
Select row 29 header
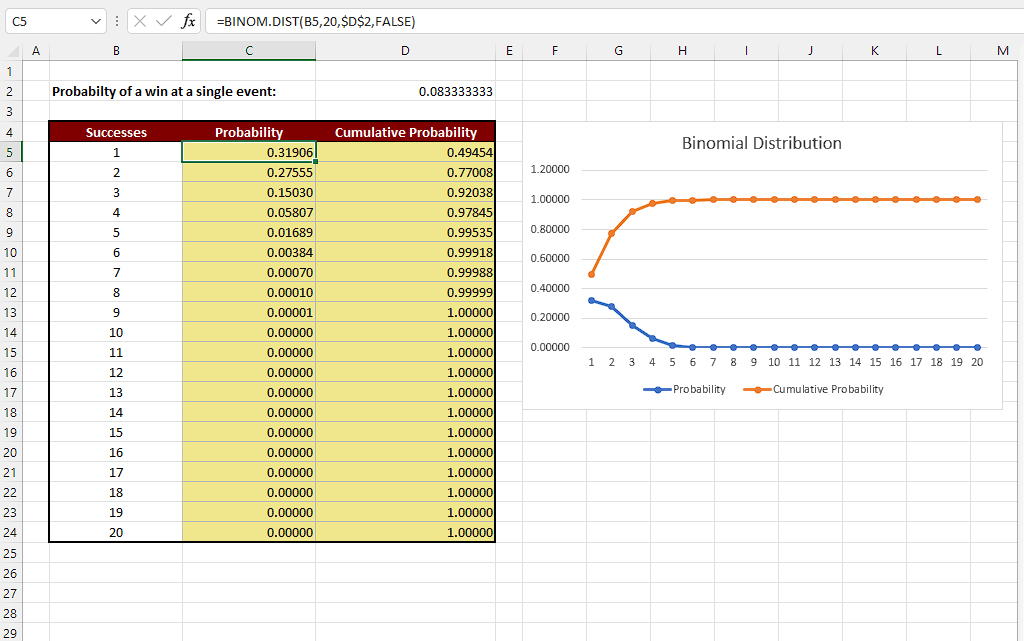(10, 633)
